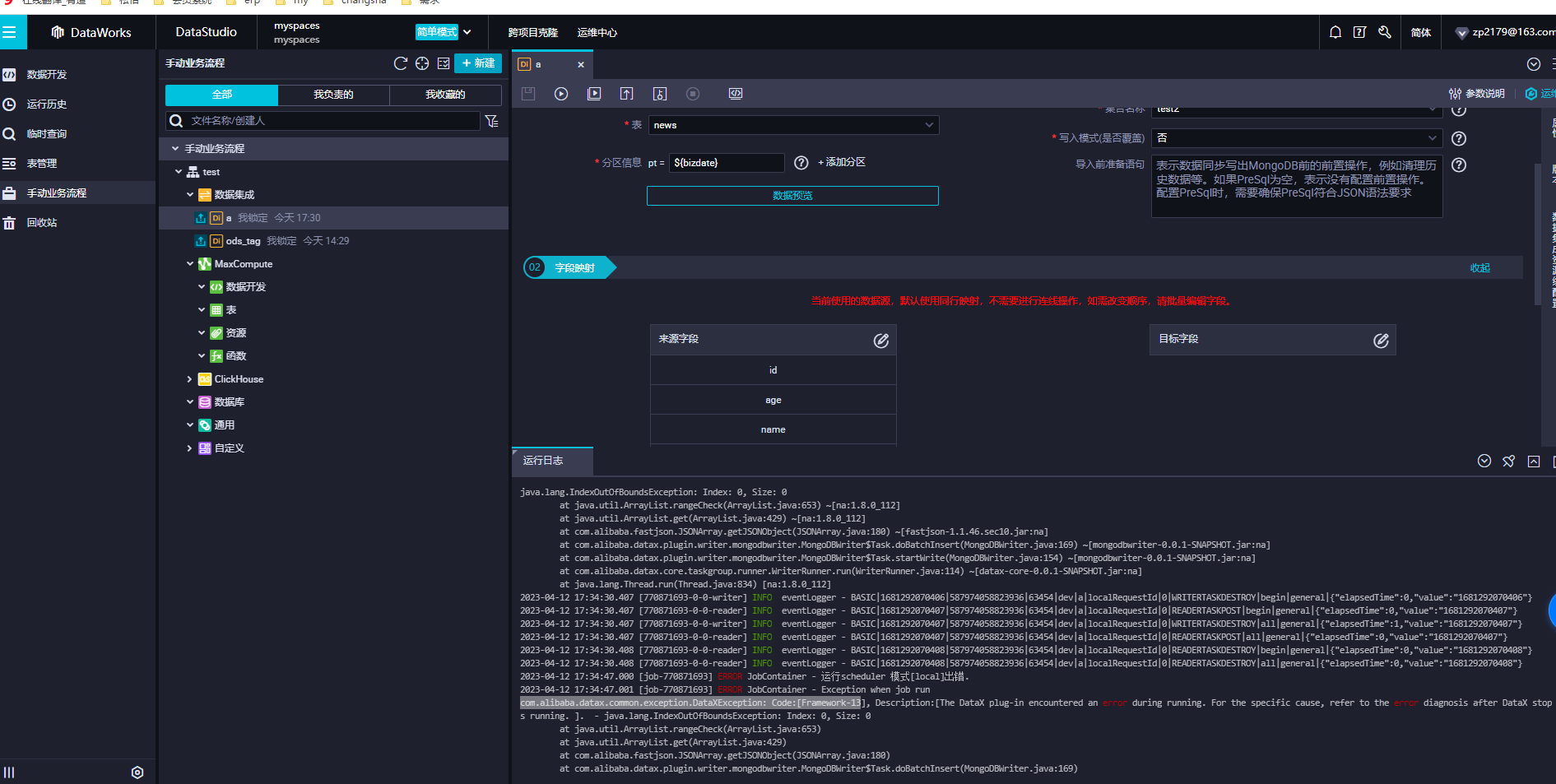Click the stop toolbar icon
This screenshot has width=1556, height=784.
pyautogui.click(x=693, y=94)
